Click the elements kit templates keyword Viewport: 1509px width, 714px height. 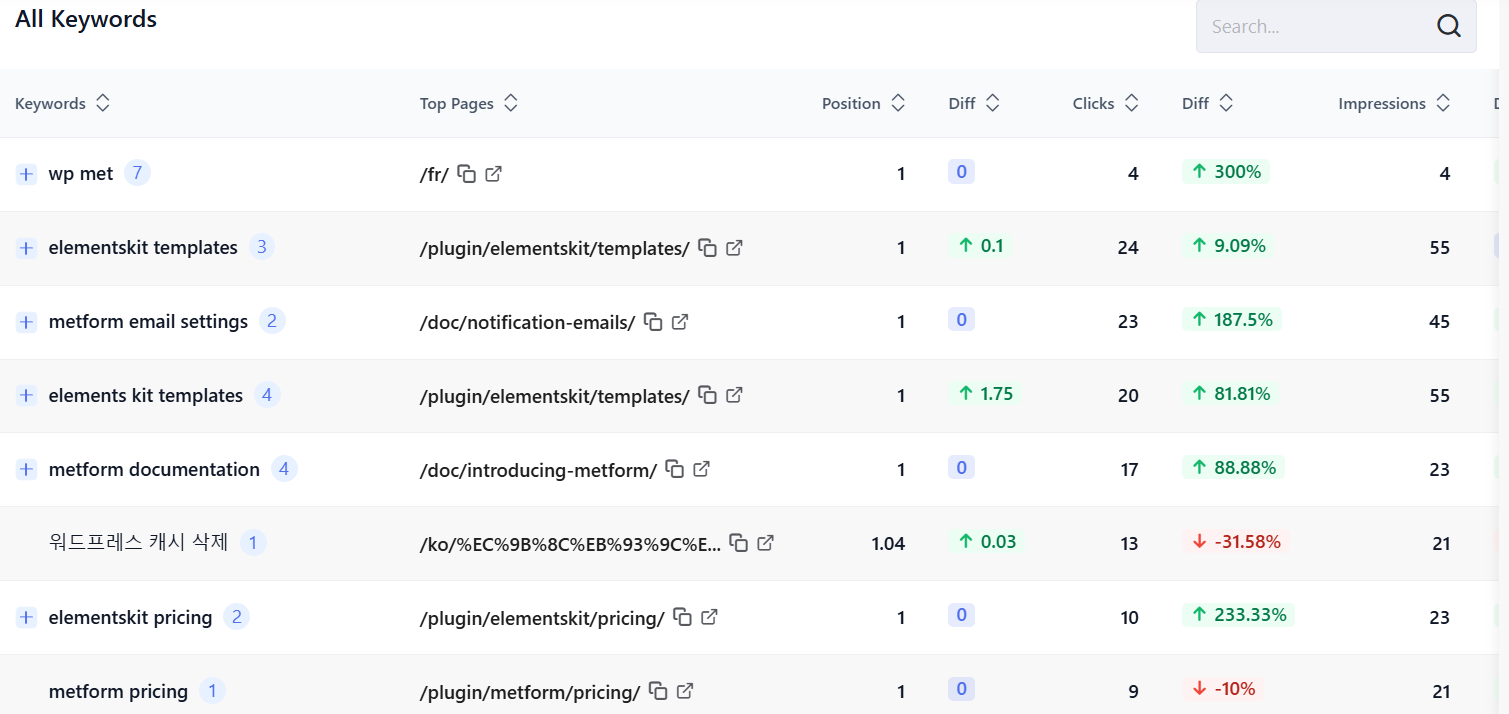(x=146, y=396)
